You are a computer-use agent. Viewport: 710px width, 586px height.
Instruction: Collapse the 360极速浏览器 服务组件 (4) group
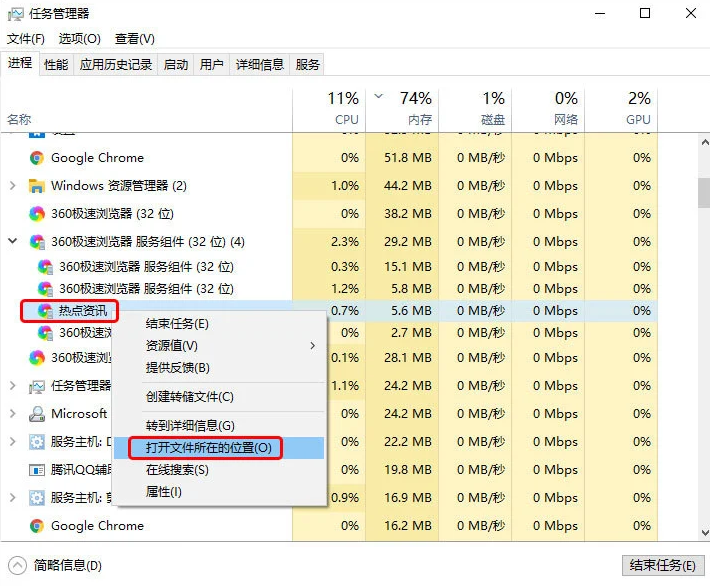pos(13,242)
